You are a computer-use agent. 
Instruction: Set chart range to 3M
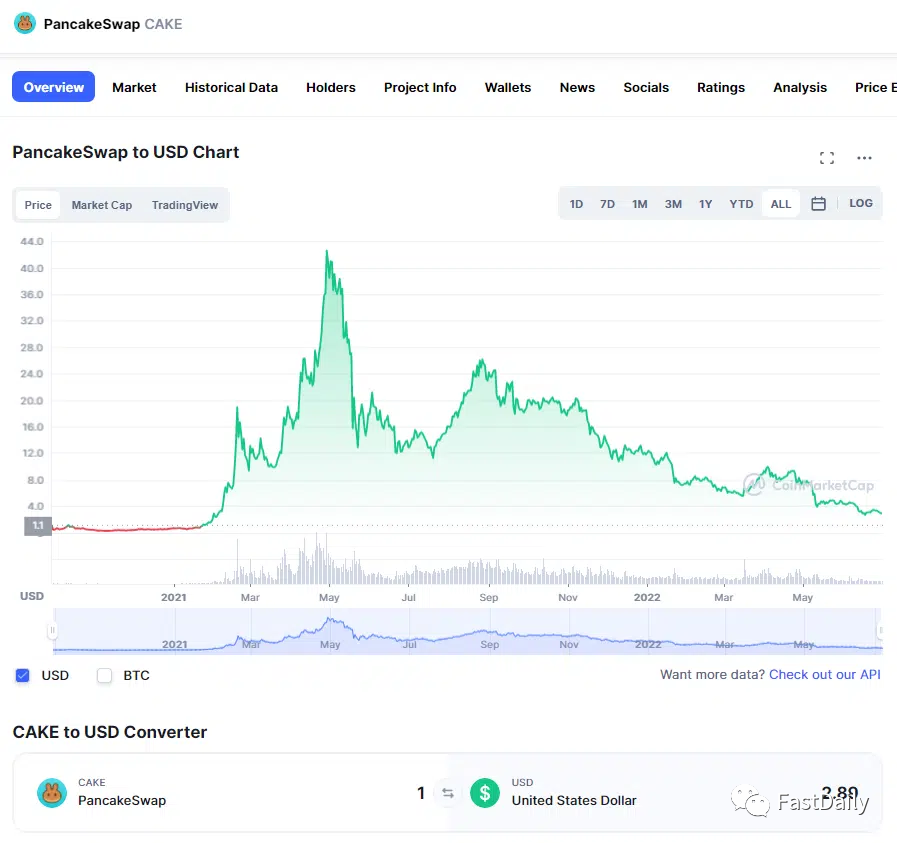pyautogui.click(x=673, y=204)
